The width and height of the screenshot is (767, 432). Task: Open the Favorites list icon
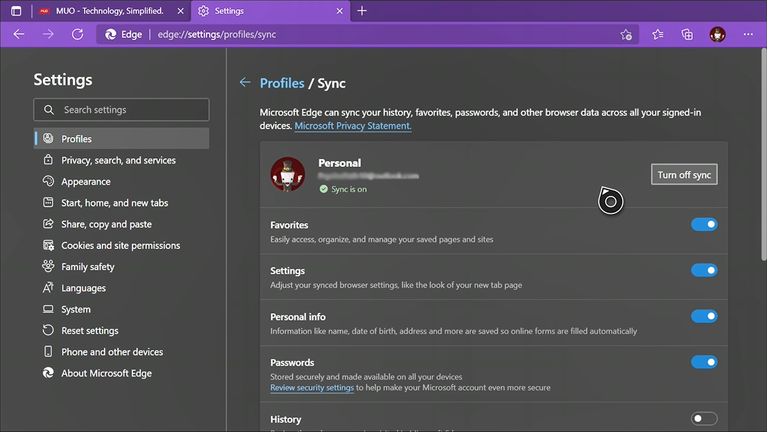click(x=658, y=34)
